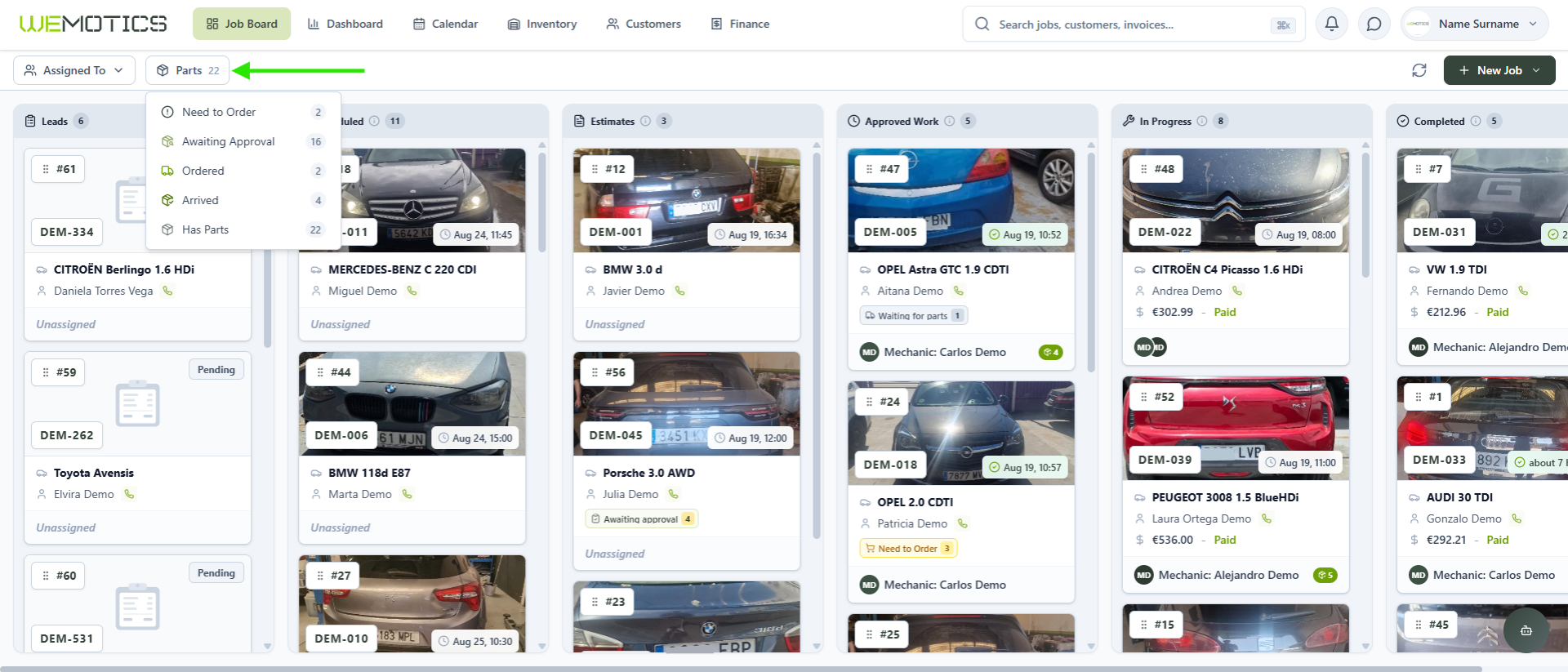Navigate to the Finance tab

coord(740,24)
